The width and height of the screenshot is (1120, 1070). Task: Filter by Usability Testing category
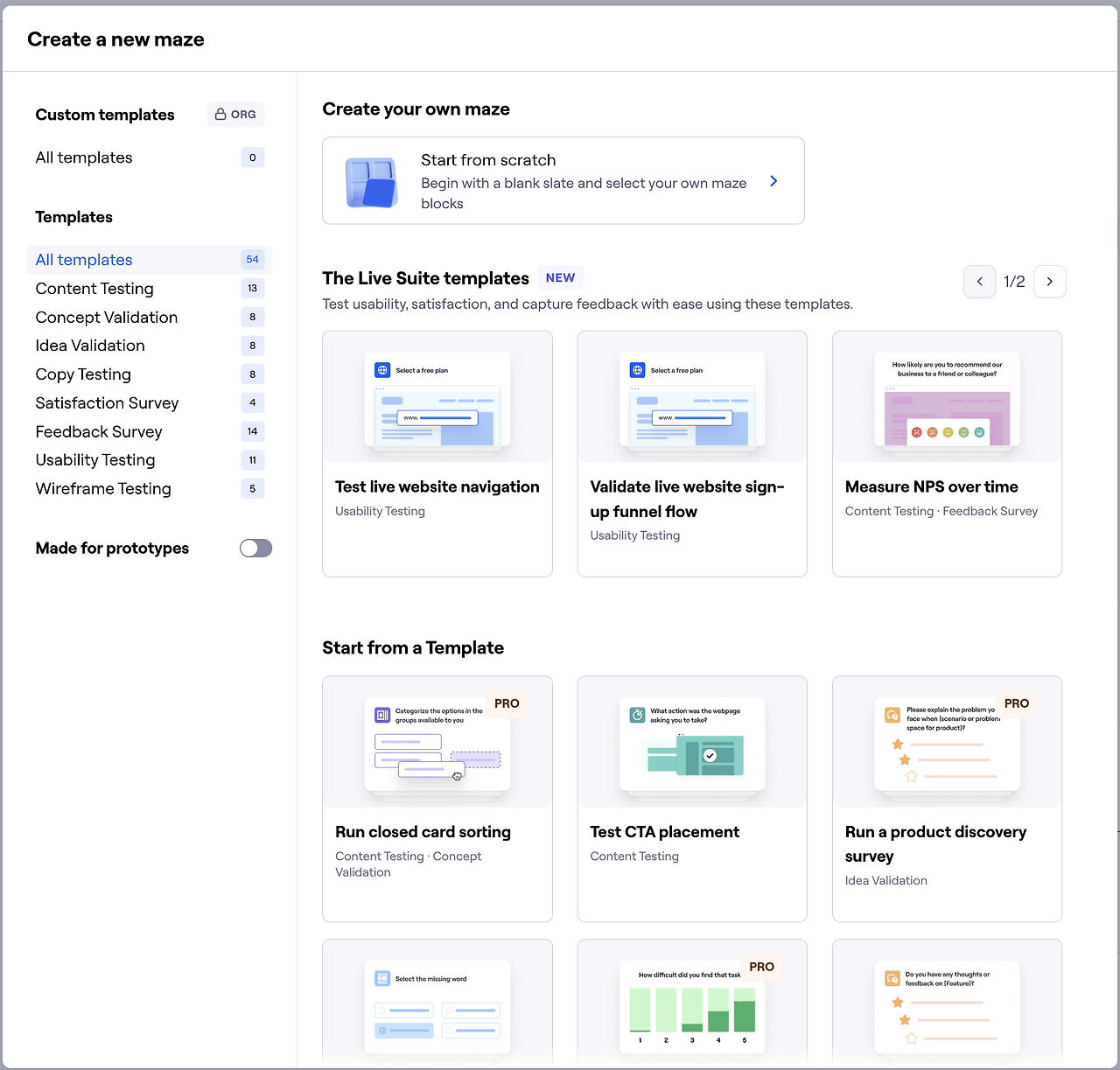coord(150,460)
